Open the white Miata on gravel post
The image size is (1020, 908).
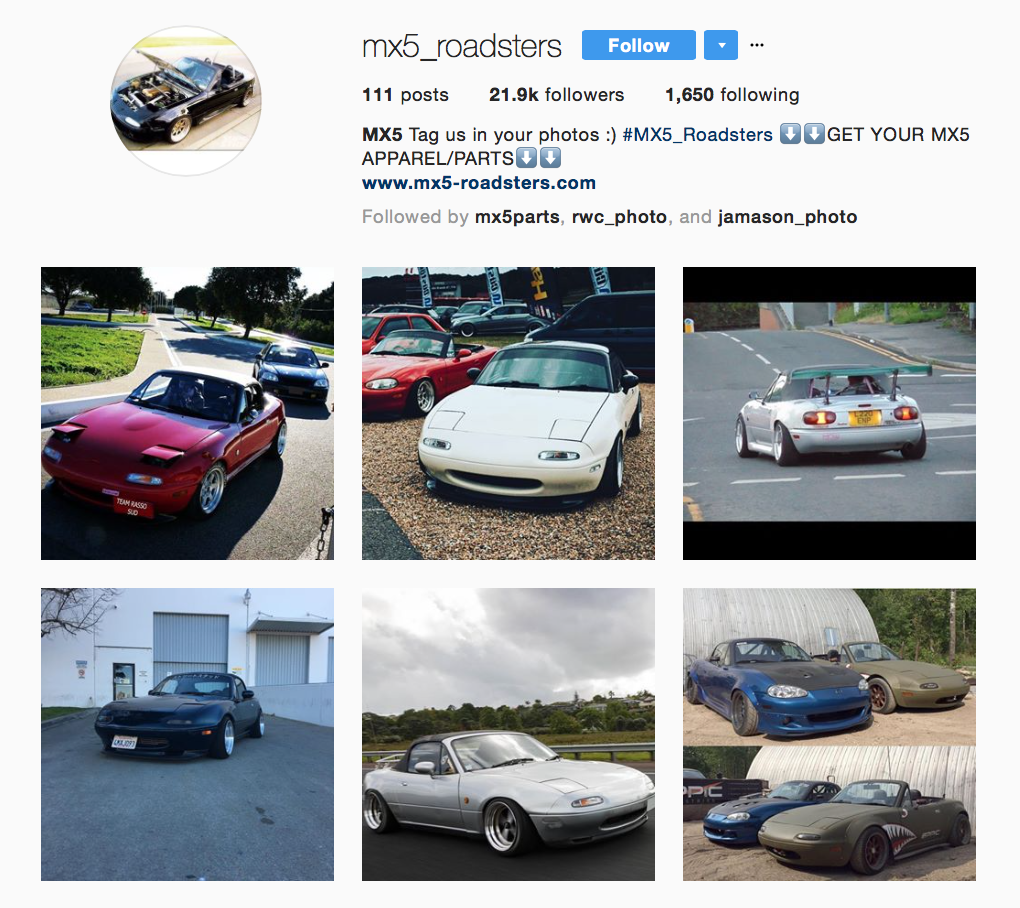click(508, 413)
